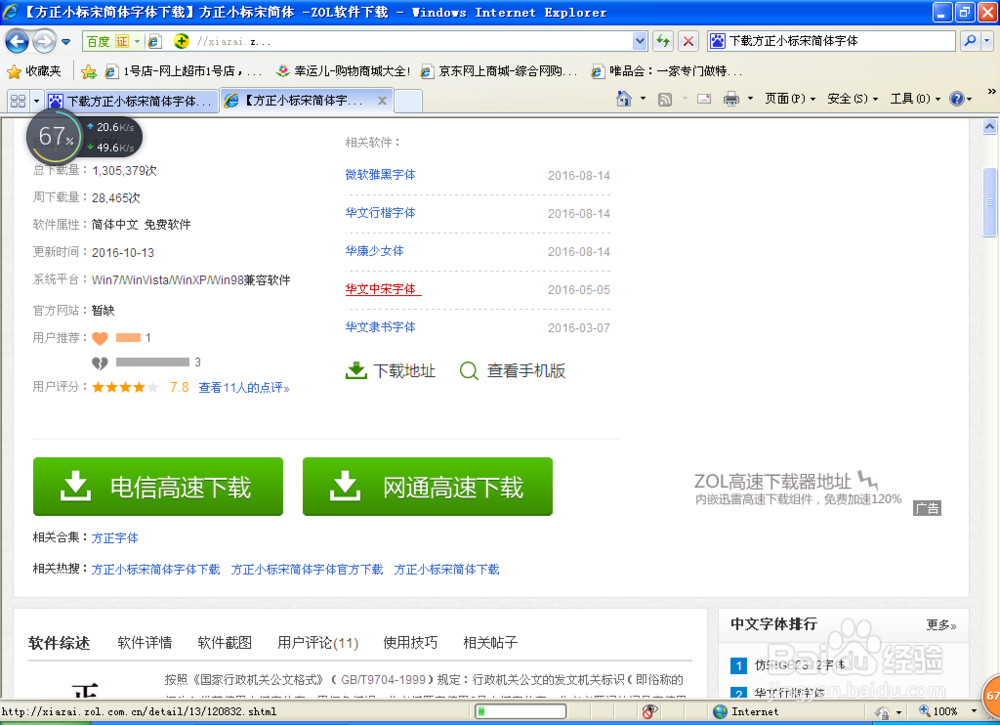Open the 方正小标宋简体下载 hot search link
Image resolution: width=1000 pixels, height=725 pixels.
point(446,569)
